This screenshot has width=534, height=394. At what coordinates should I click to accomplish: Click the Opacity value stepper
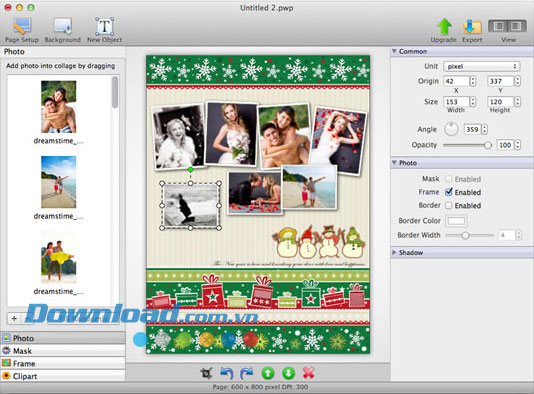pos(518,145)
